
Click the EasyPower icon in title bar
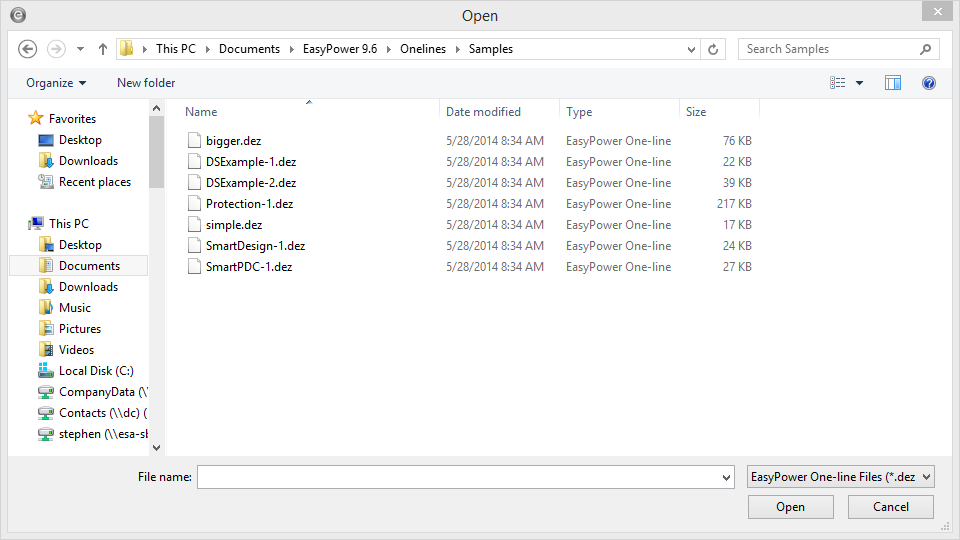(x=18, y=15)
